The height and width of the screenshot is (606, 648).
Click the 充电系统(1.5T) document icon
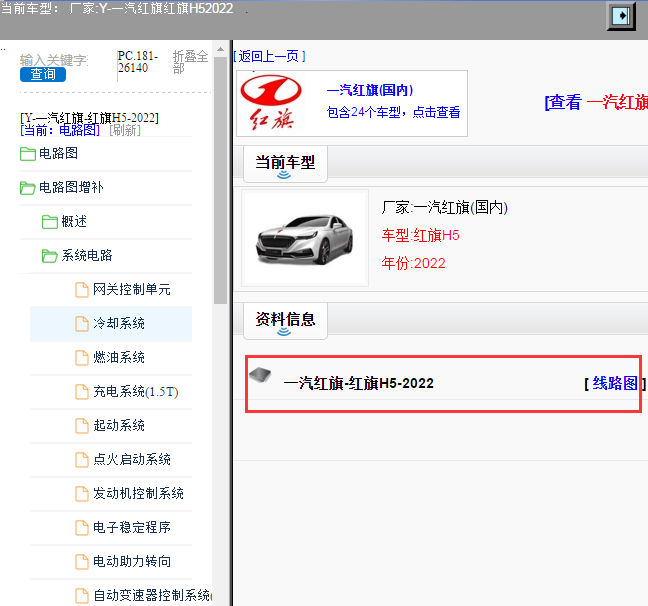82,391
